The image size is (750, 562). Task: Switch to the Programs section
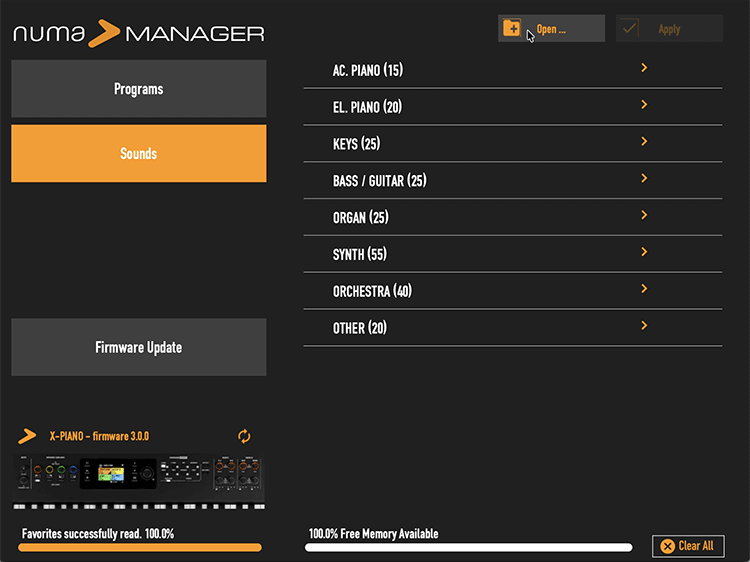pyautogui.click(x=138, y=89)
